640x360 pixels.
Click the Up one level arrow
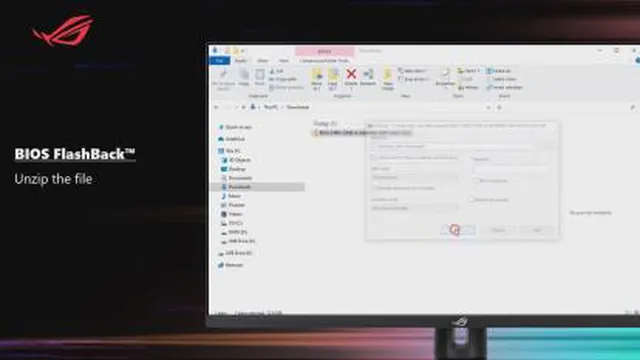(x=244, y=107)
